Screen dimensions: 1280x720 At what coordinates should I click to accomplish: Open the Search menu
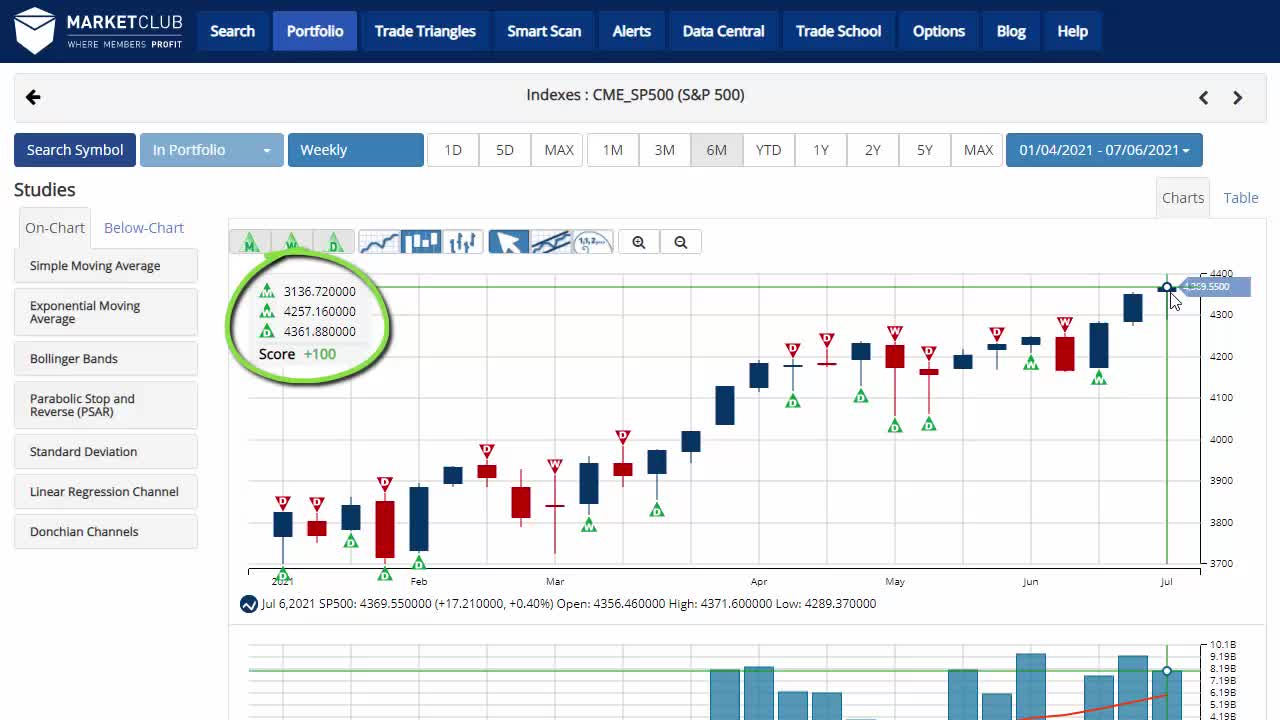pyautogui.click(x=233, y=31)
